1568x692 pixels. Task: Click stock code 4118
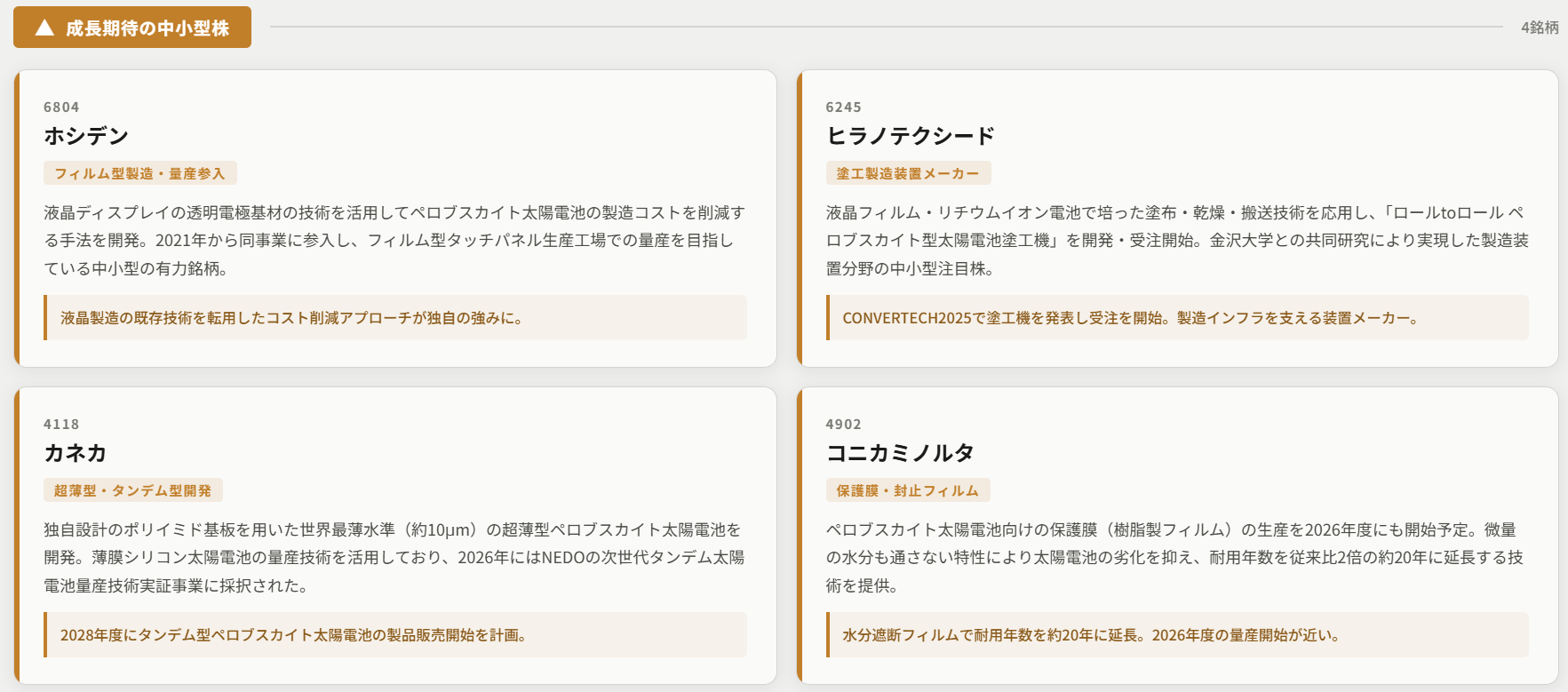[x=61, y=425]
